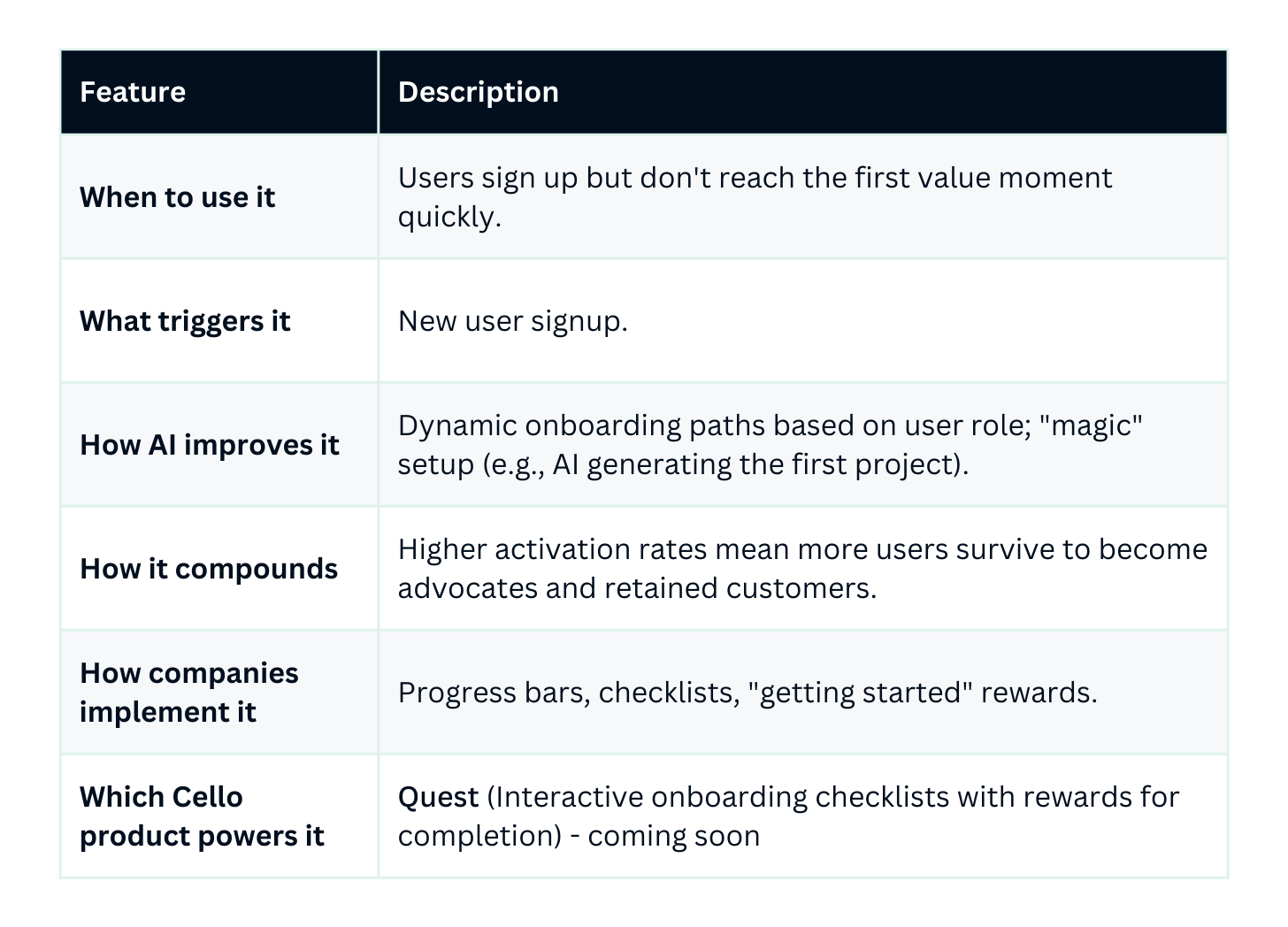
Task: Click the quoted word "magic"
Action: (x=1091, y=426)
